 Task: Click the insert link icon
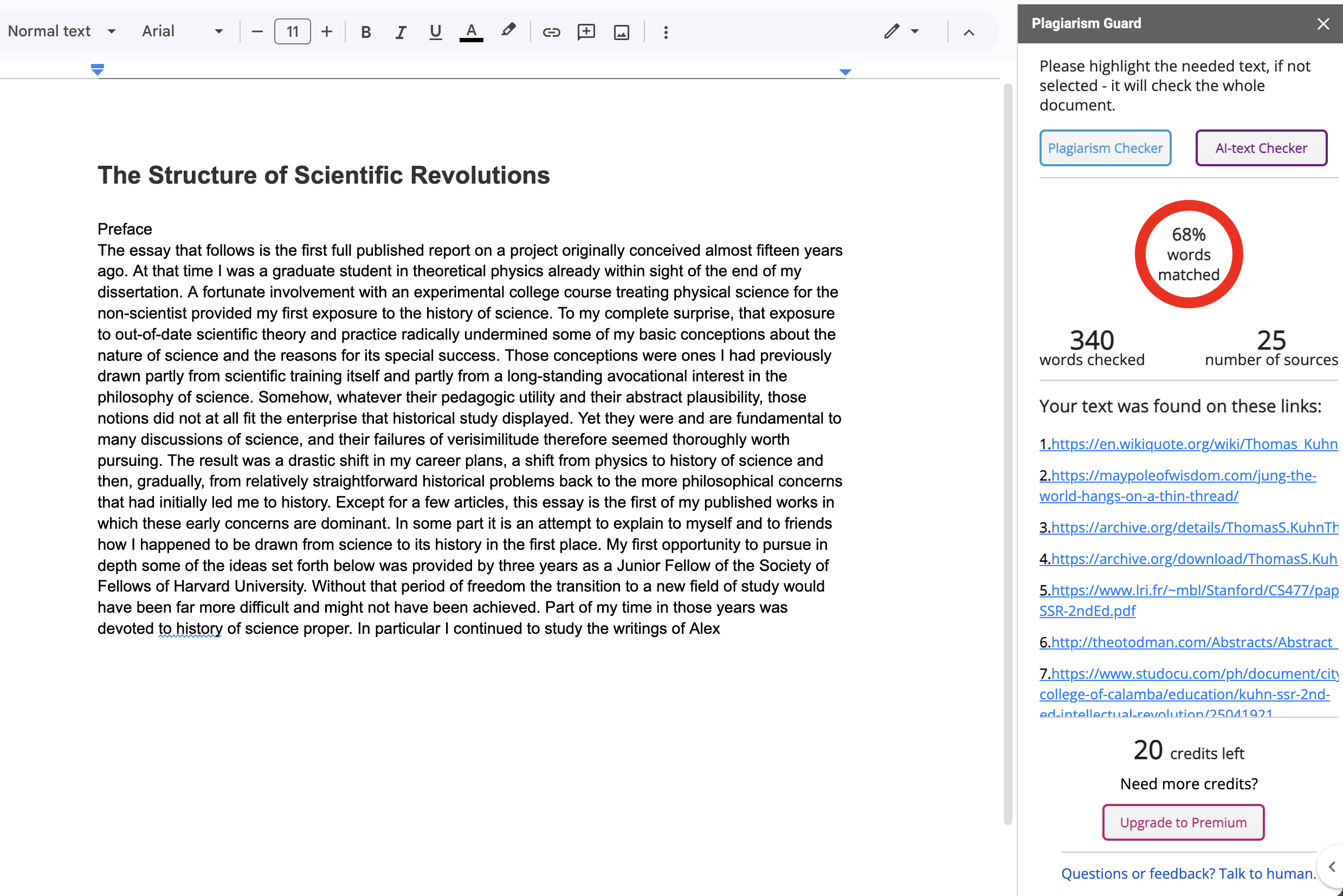[551, 32]
